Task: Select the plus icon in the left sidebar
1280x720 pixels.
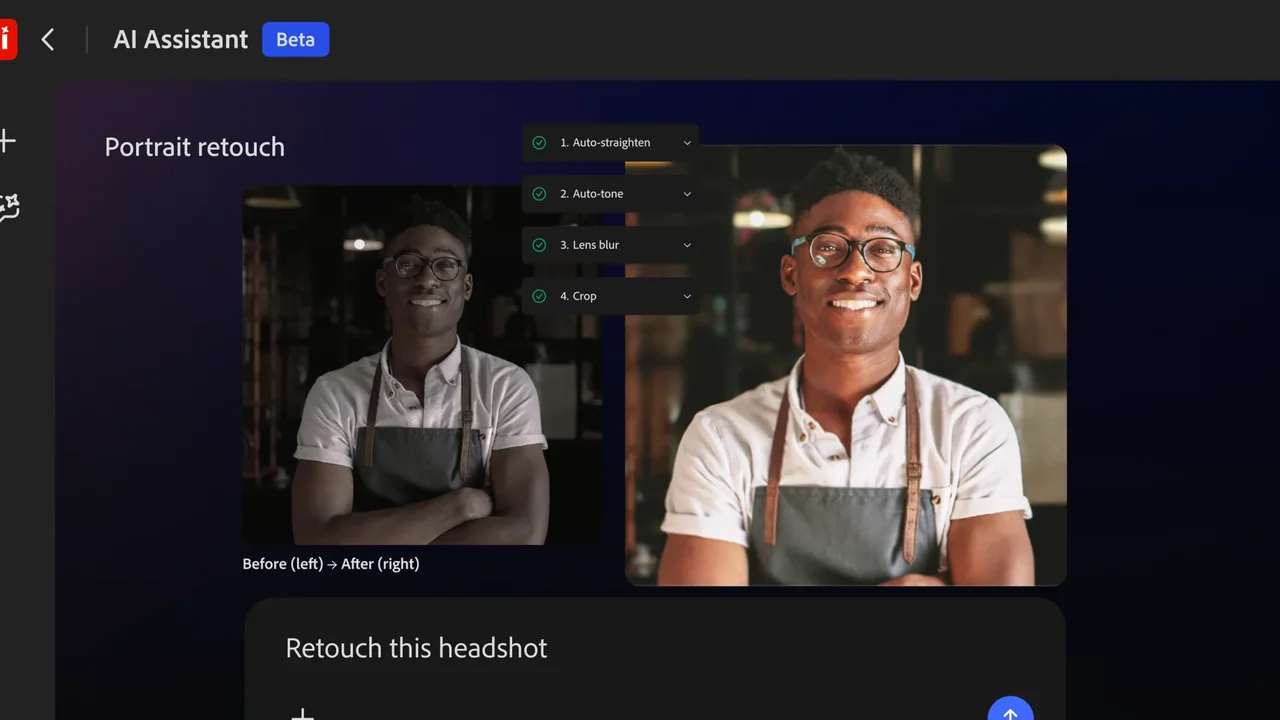Action: 8,140
